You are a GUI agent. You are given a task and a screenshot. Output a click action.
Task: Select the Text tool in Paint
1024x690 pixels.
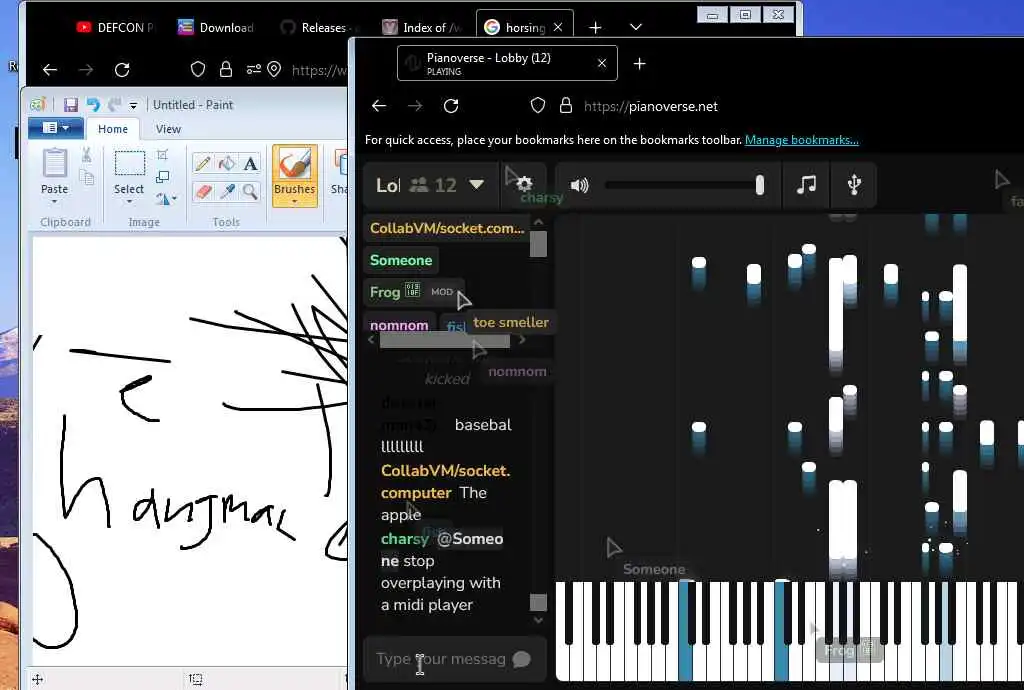[x=250, y=163]
